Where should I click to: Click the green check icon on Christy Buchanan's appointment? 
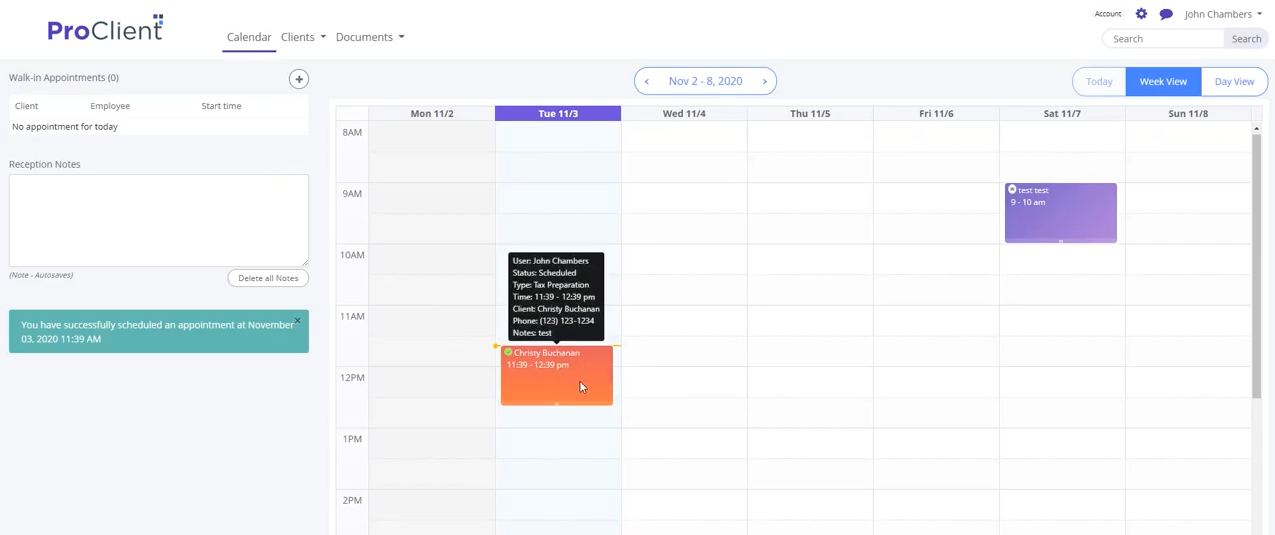(x=508, y=352)
